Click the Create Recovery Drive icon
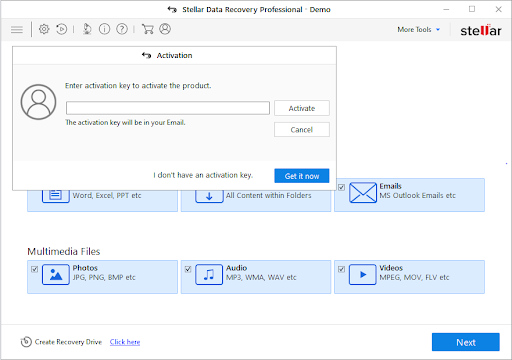 tap(26, 342)
